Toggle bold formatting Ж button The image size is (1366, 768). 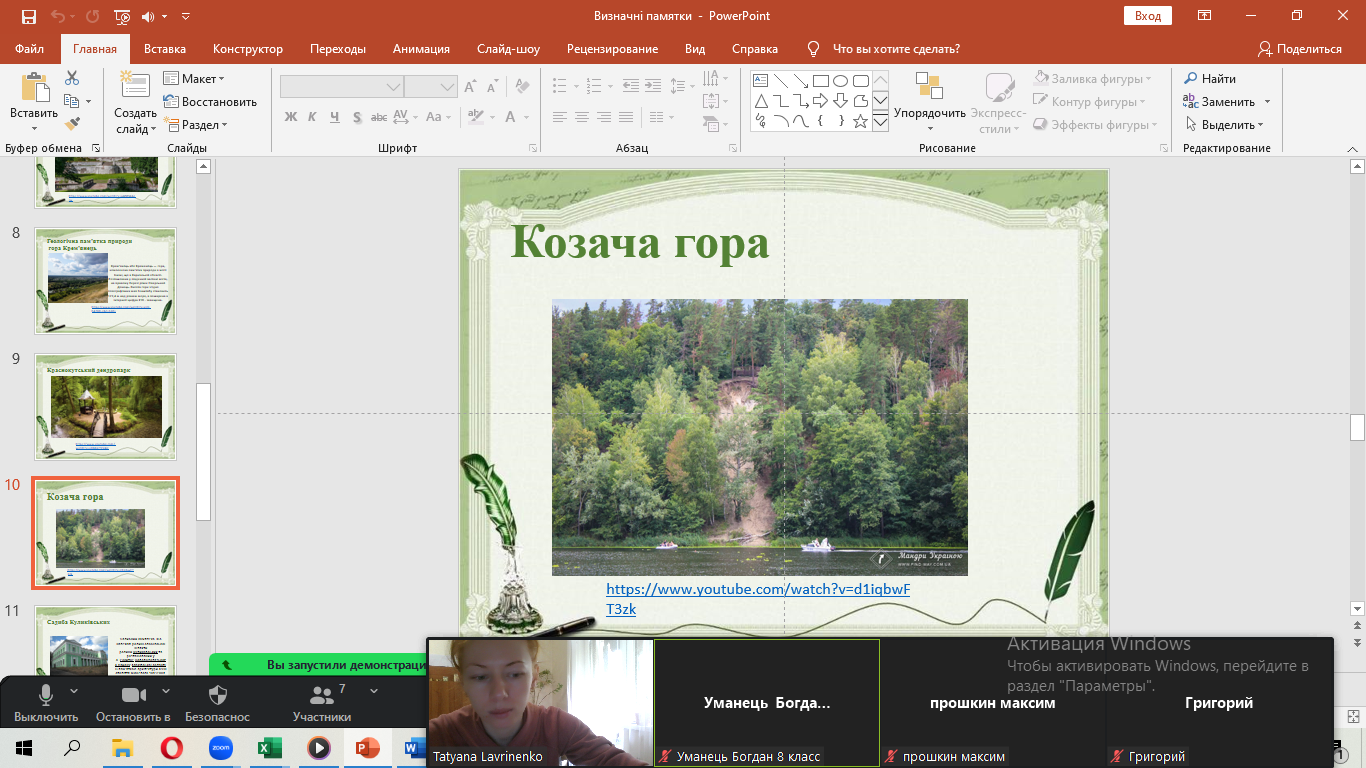tap(291, 117)
